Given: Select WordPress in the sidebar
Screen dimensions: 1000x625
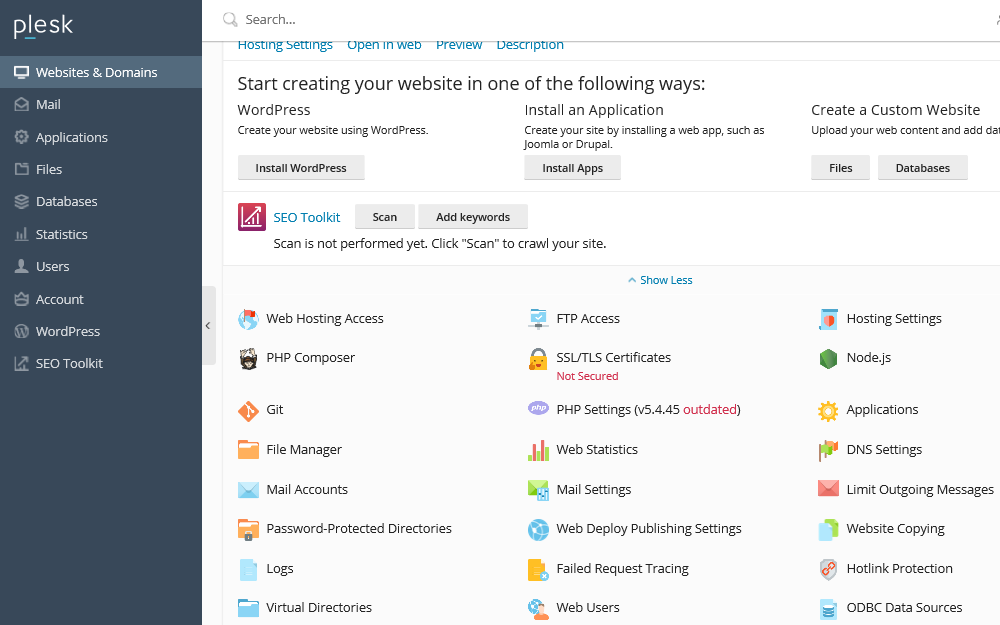Looking at the screenshot, I should (101, 331).
